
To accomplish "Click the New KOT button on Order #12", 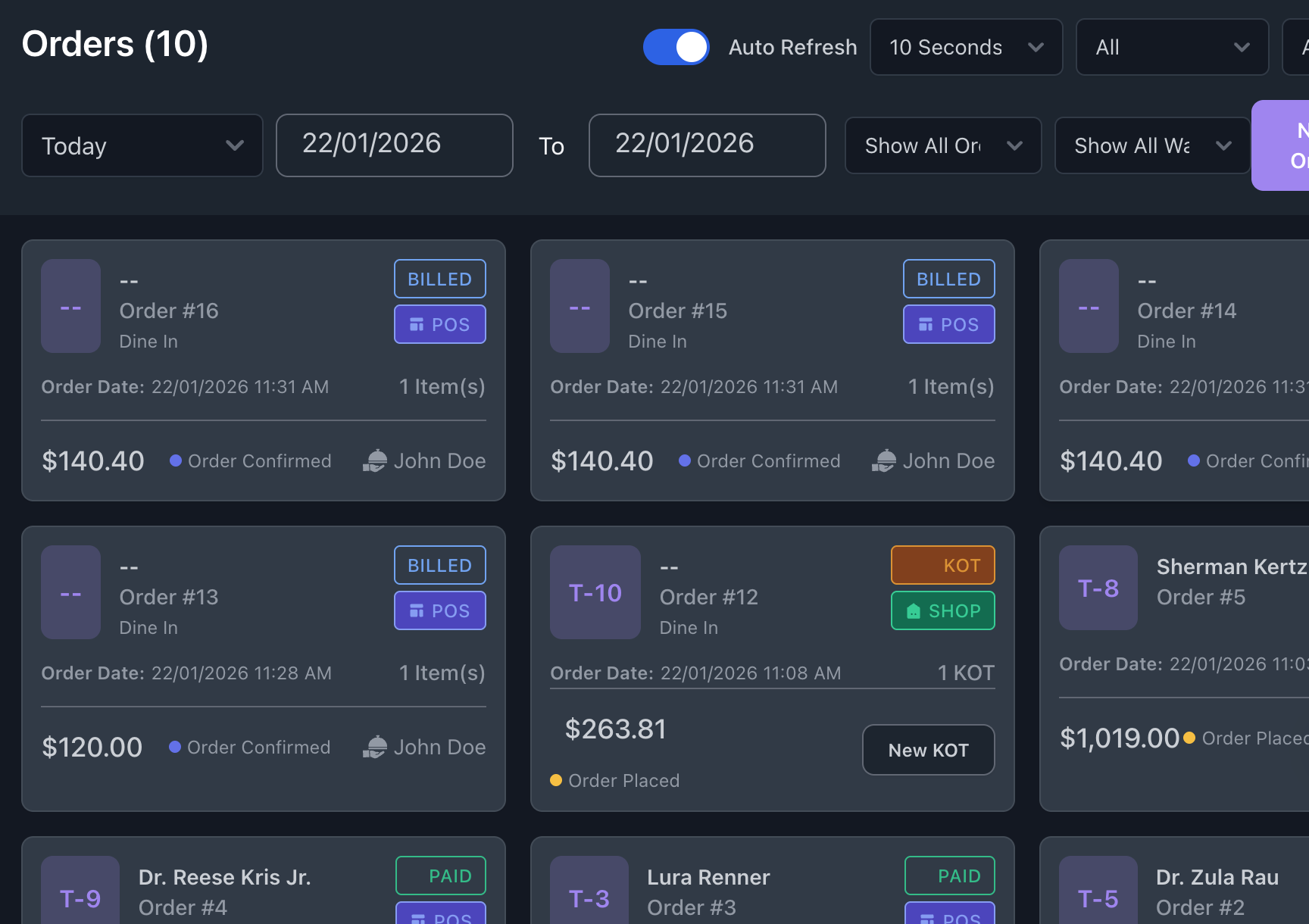I will click(x=928, y=750).
